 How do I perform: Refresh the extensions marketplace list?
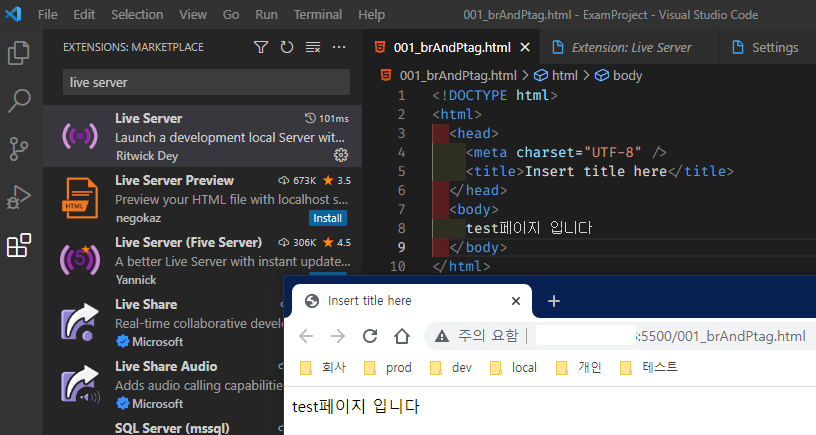(287, 47)
